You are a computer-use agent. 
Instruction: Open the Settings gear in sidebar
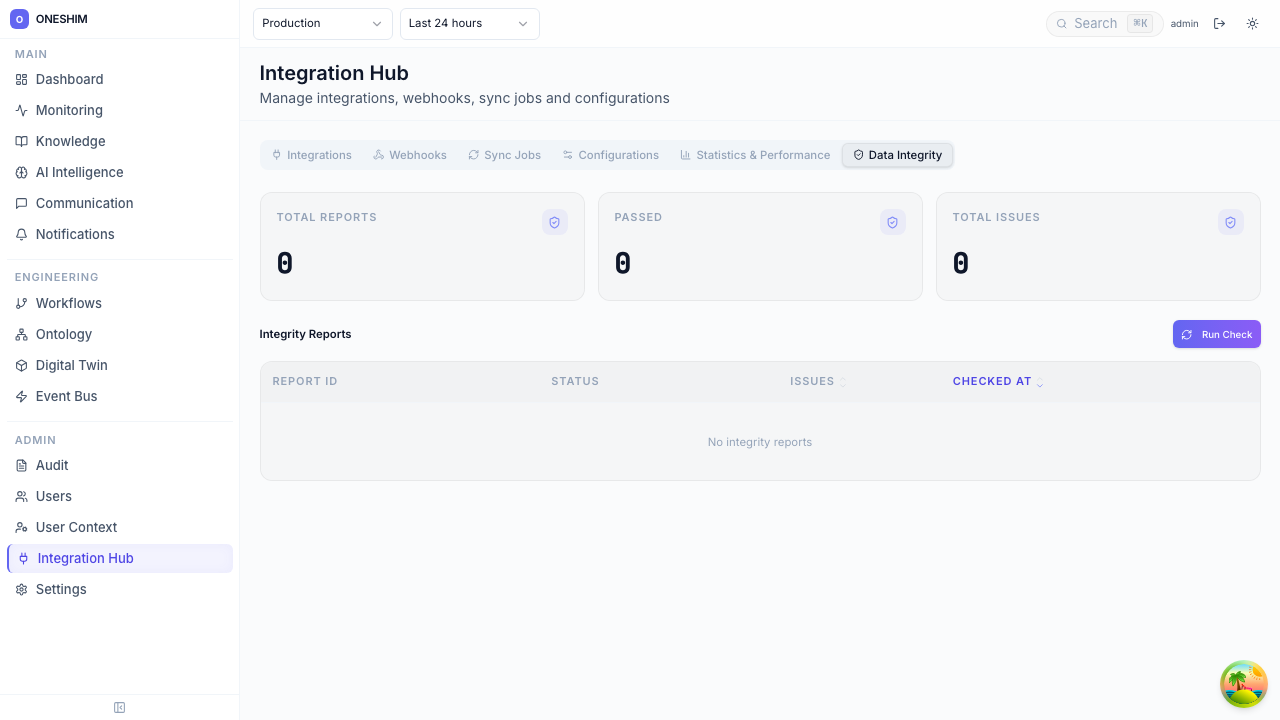60,589
